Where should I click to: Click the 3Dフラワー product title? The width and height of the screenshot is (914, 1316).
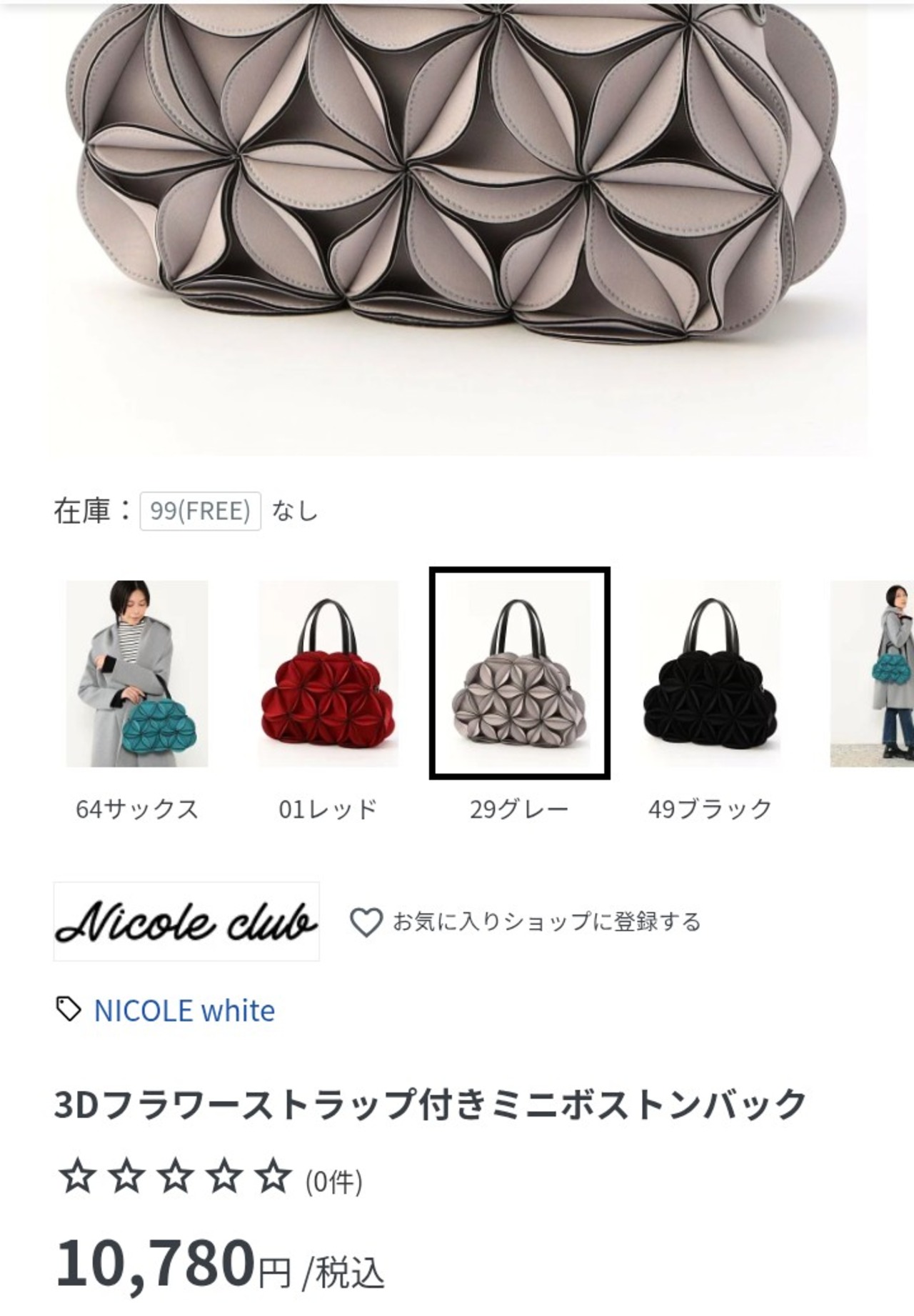pos(431,1104)
